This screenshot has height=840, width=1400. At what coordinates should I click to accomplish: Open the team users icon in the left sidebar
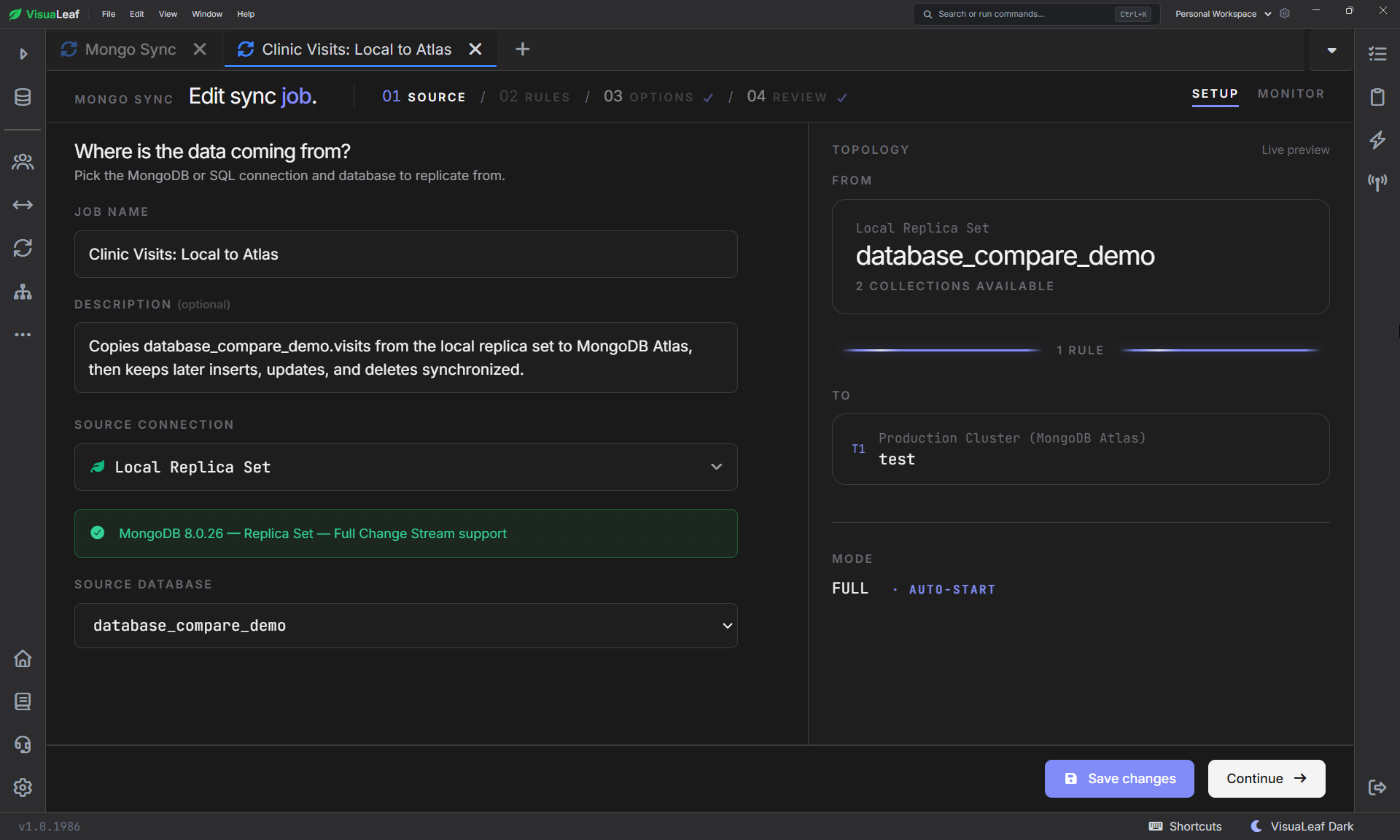click(x=23, y=162)
